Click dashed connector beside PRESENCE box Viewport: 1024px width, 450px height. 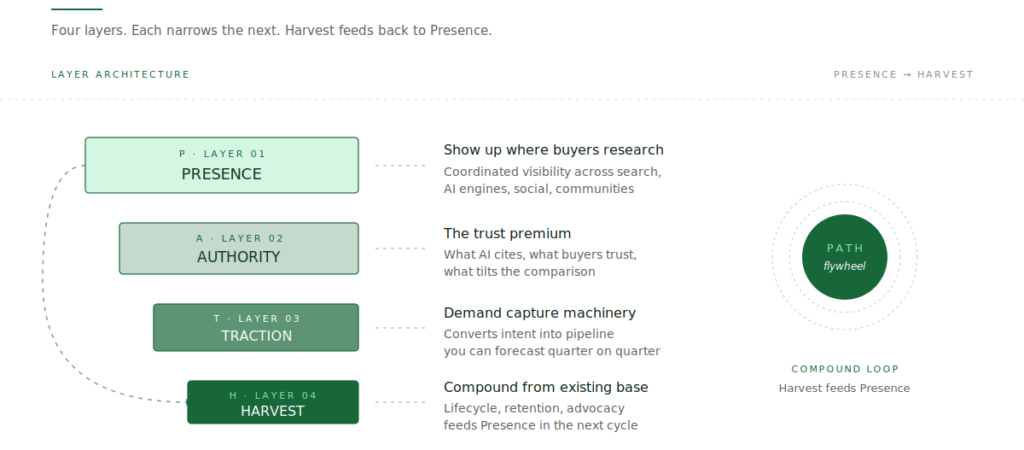[x=400, y=165]
